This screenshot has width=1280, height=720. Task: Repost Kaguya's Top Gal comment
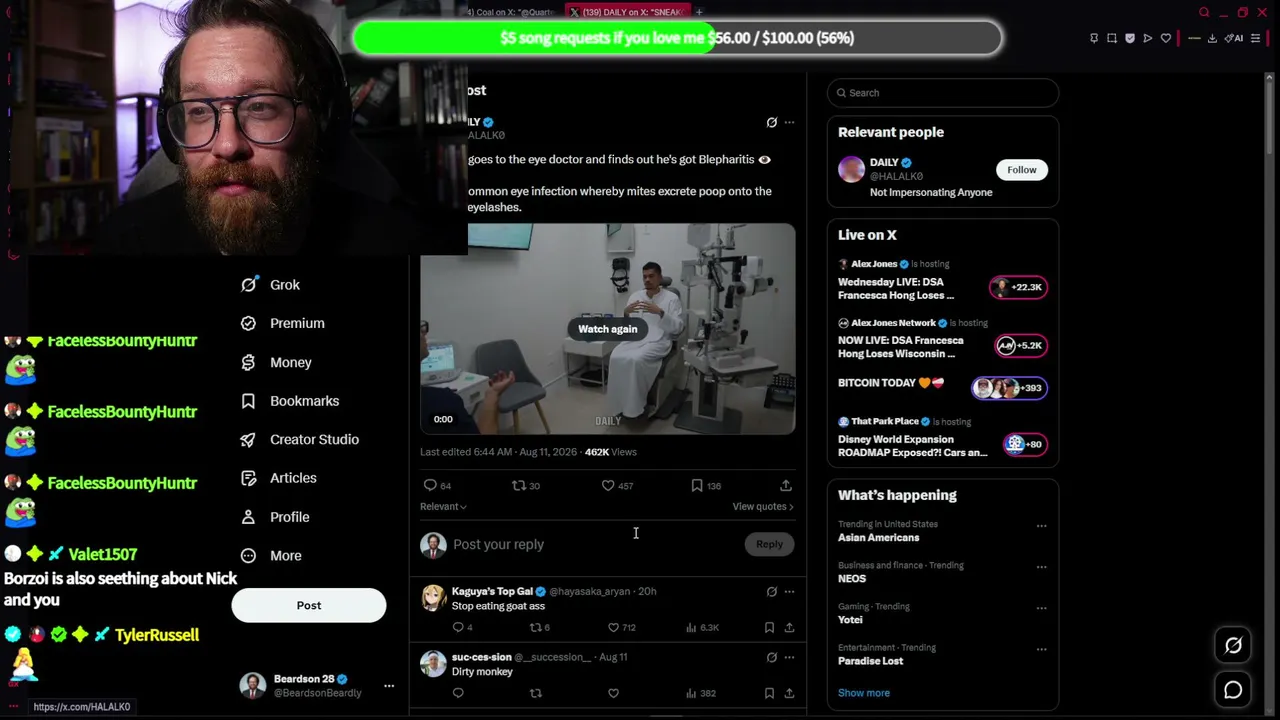click(540, 627)
